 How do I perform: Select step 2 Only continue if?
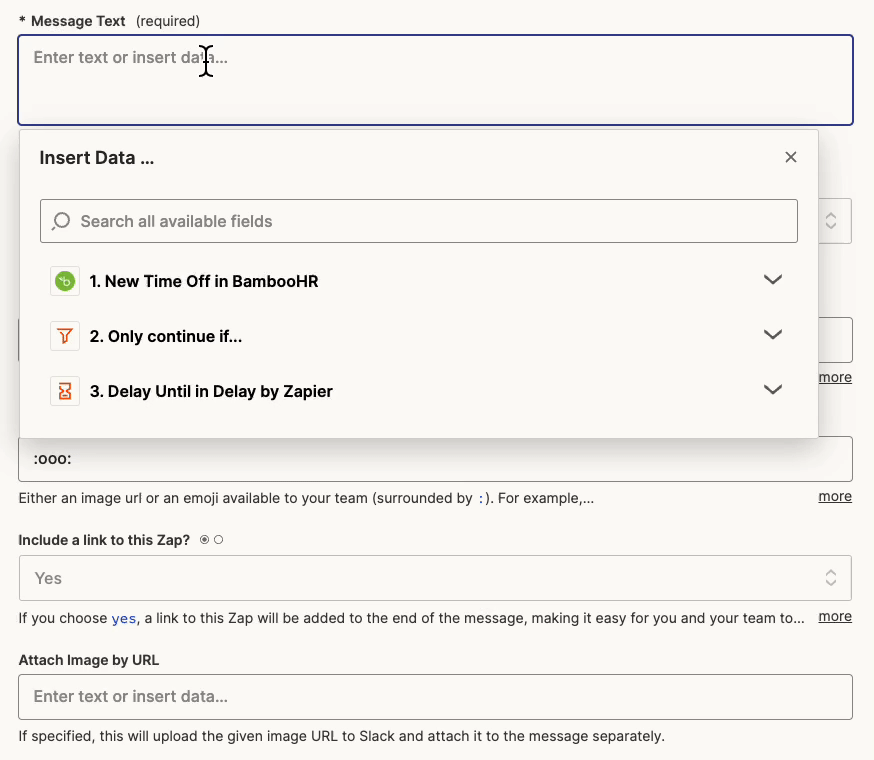click(x=166, y=337)
